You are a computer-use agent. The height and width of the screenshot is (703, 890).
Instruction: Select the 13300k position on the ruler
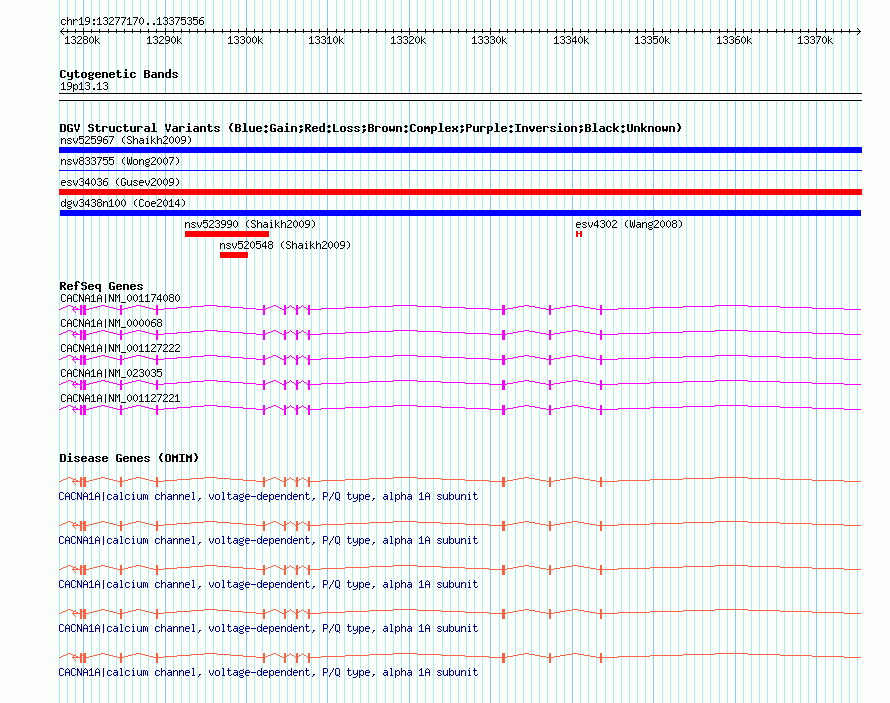tap(245, 40)
